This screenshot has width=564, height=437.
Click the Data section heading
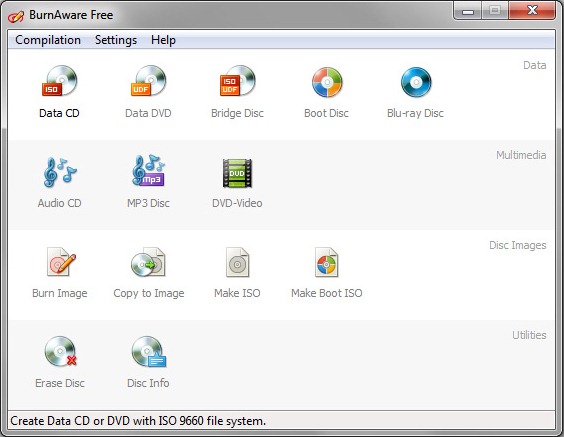[x=535, y=65]
